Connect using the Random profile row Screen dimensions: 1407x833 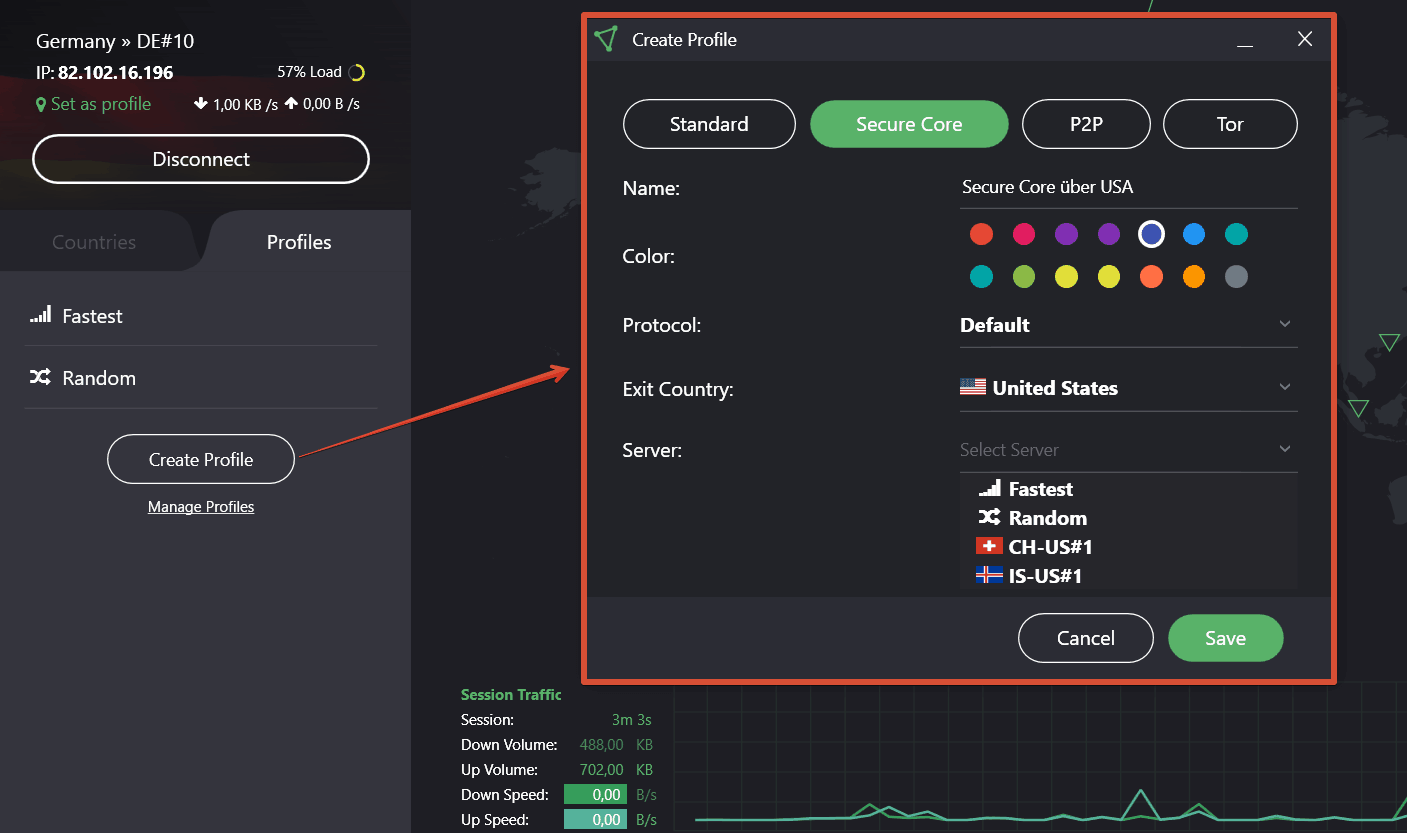(x=201, y=378)
